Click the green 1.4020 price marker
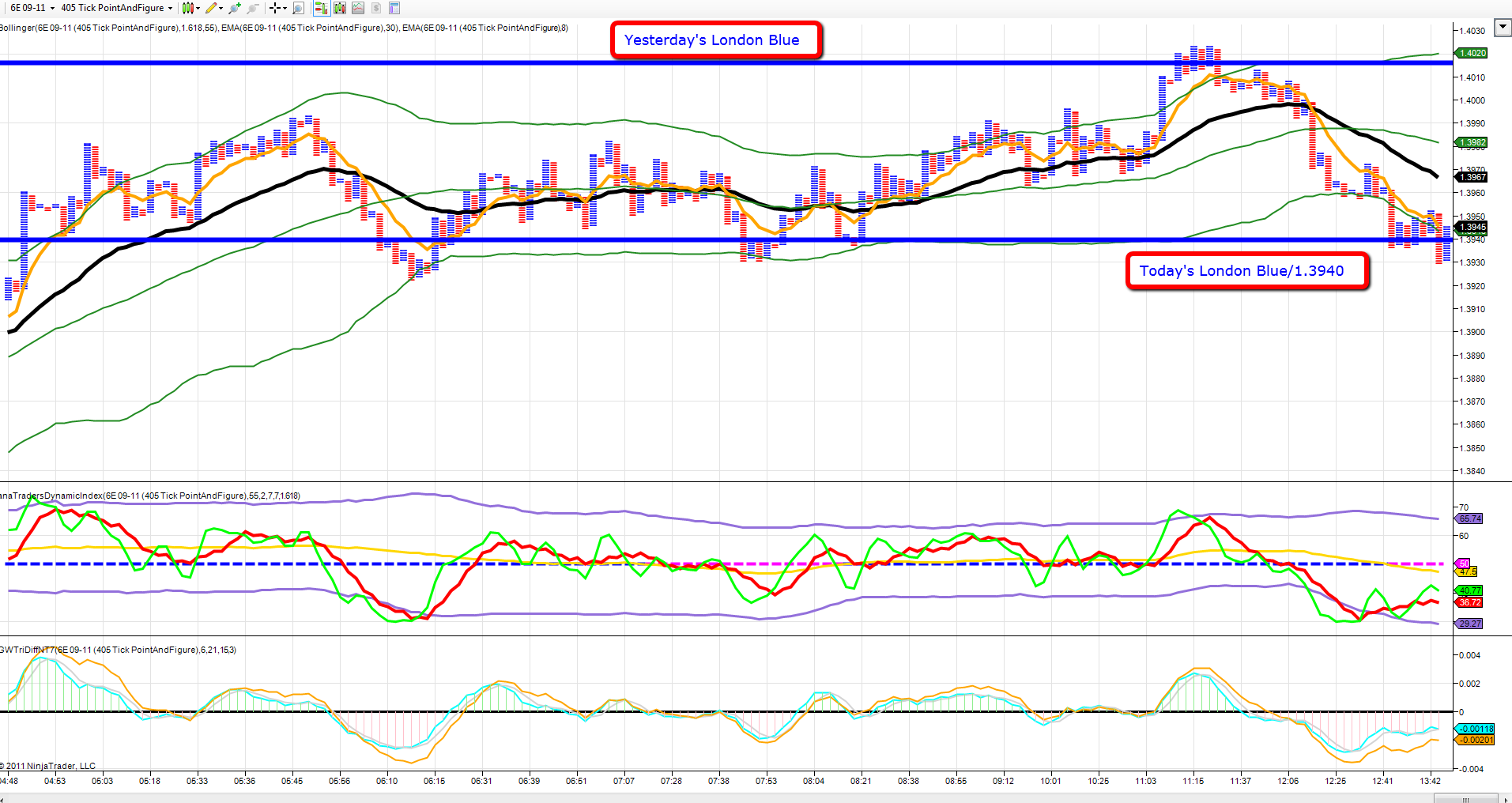1512x803 pixels. point(1472,53)
